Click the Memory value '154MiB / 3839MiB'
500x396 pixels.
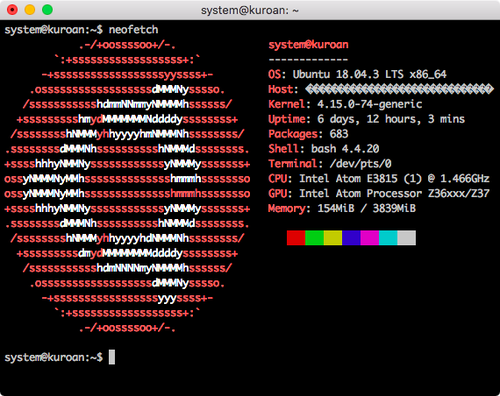pyautogui.click(x=366, y=209)
